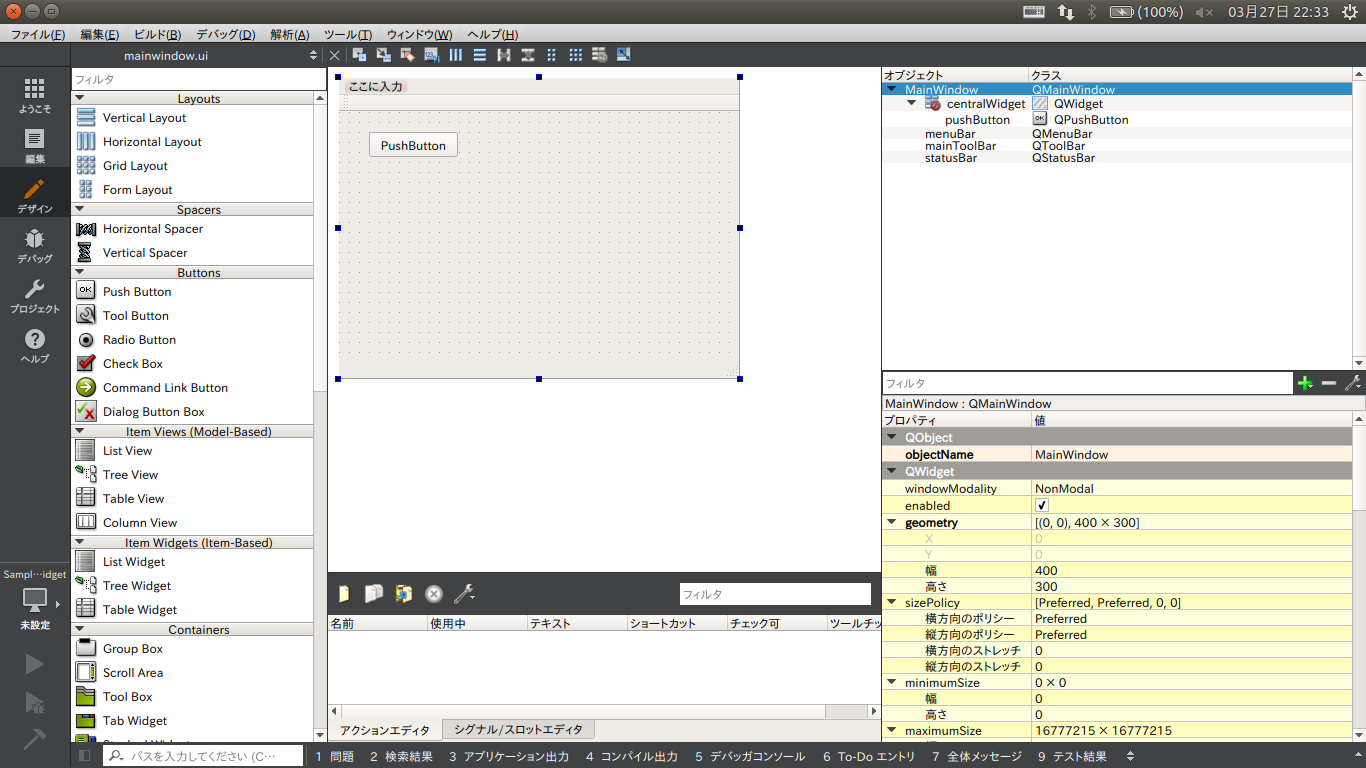Open デバッグ mode in left sidebar

35,246
